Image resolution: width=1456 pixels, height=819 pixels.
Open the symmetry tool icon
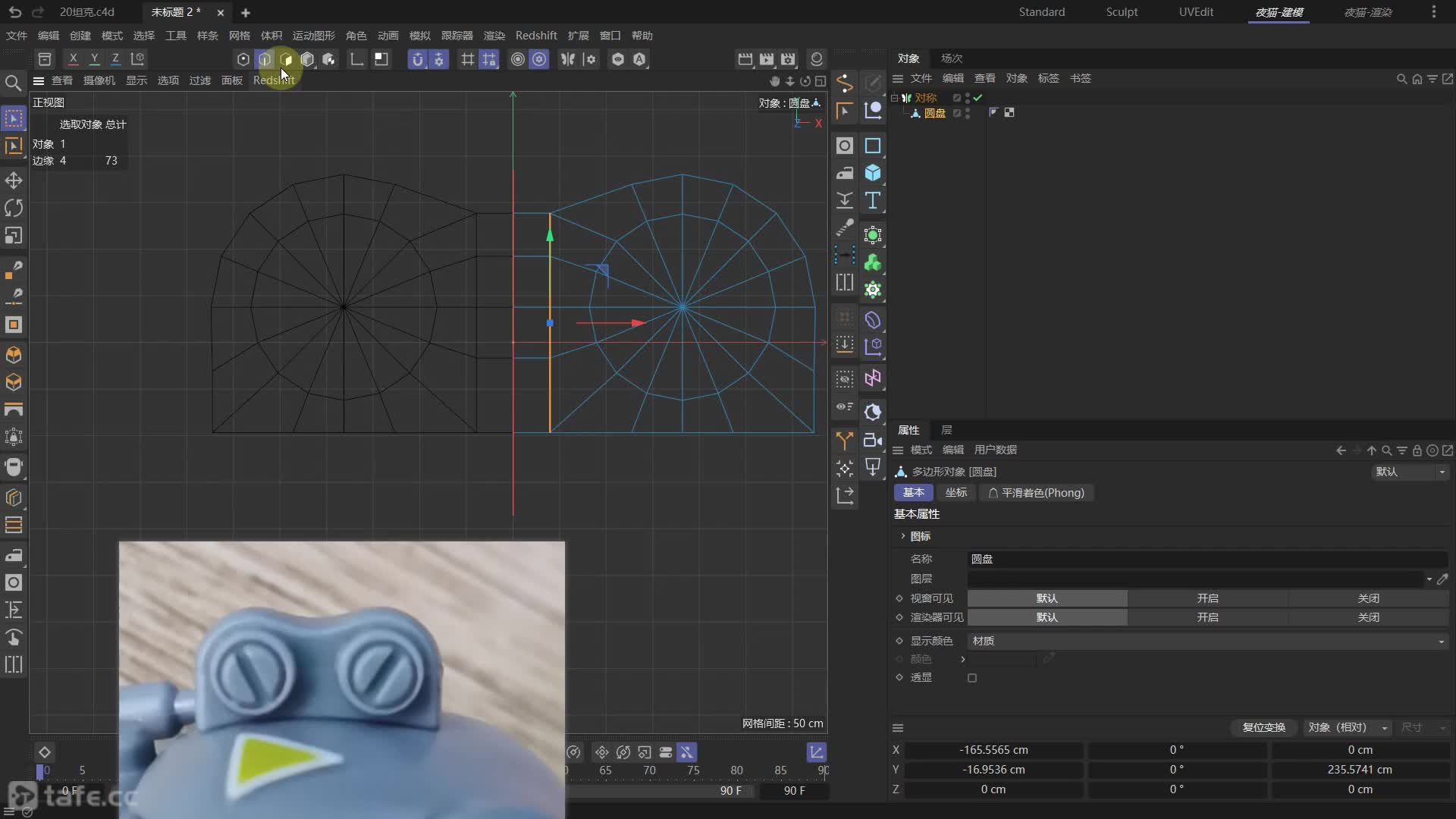tap(567, 59)
